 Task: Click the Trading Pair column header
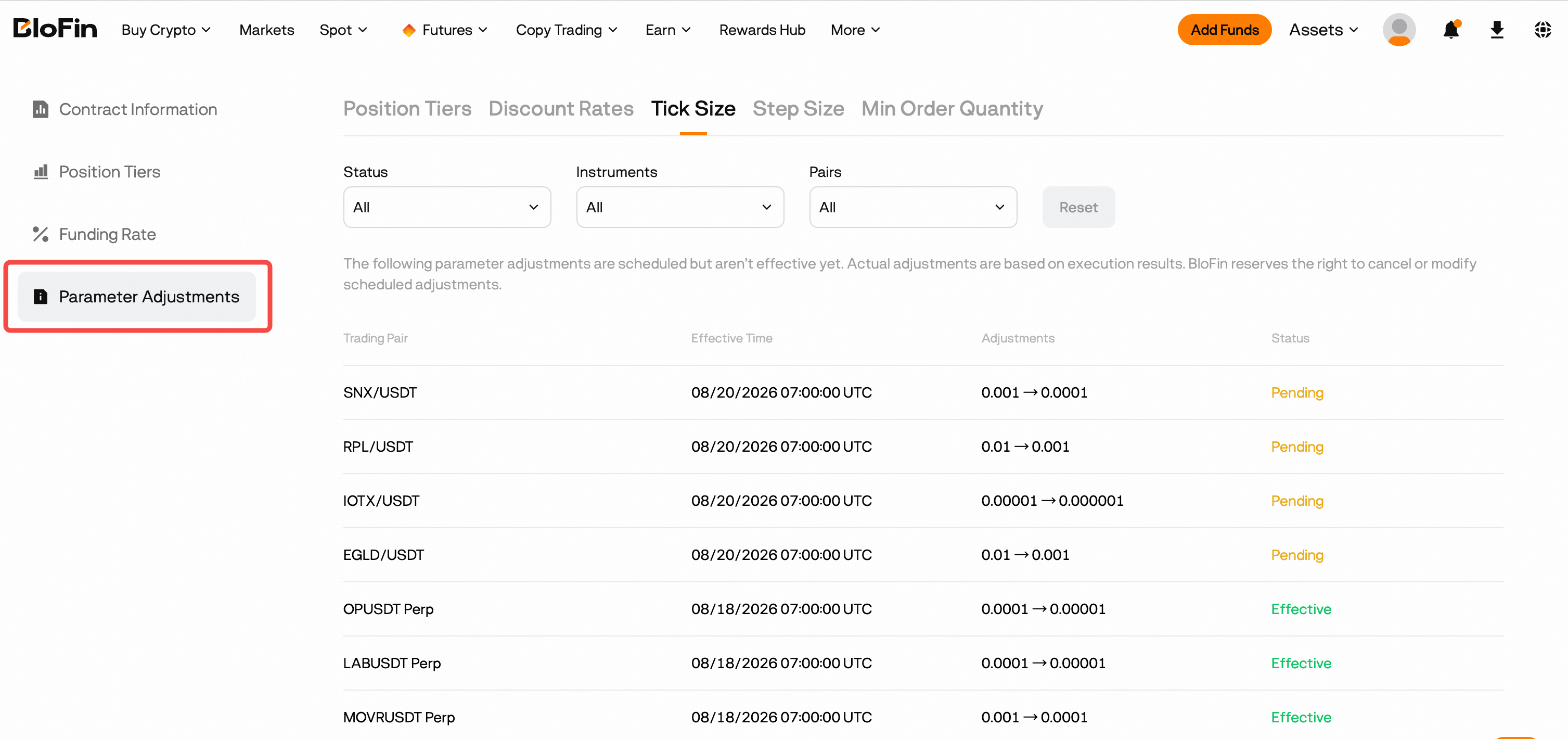375,338
